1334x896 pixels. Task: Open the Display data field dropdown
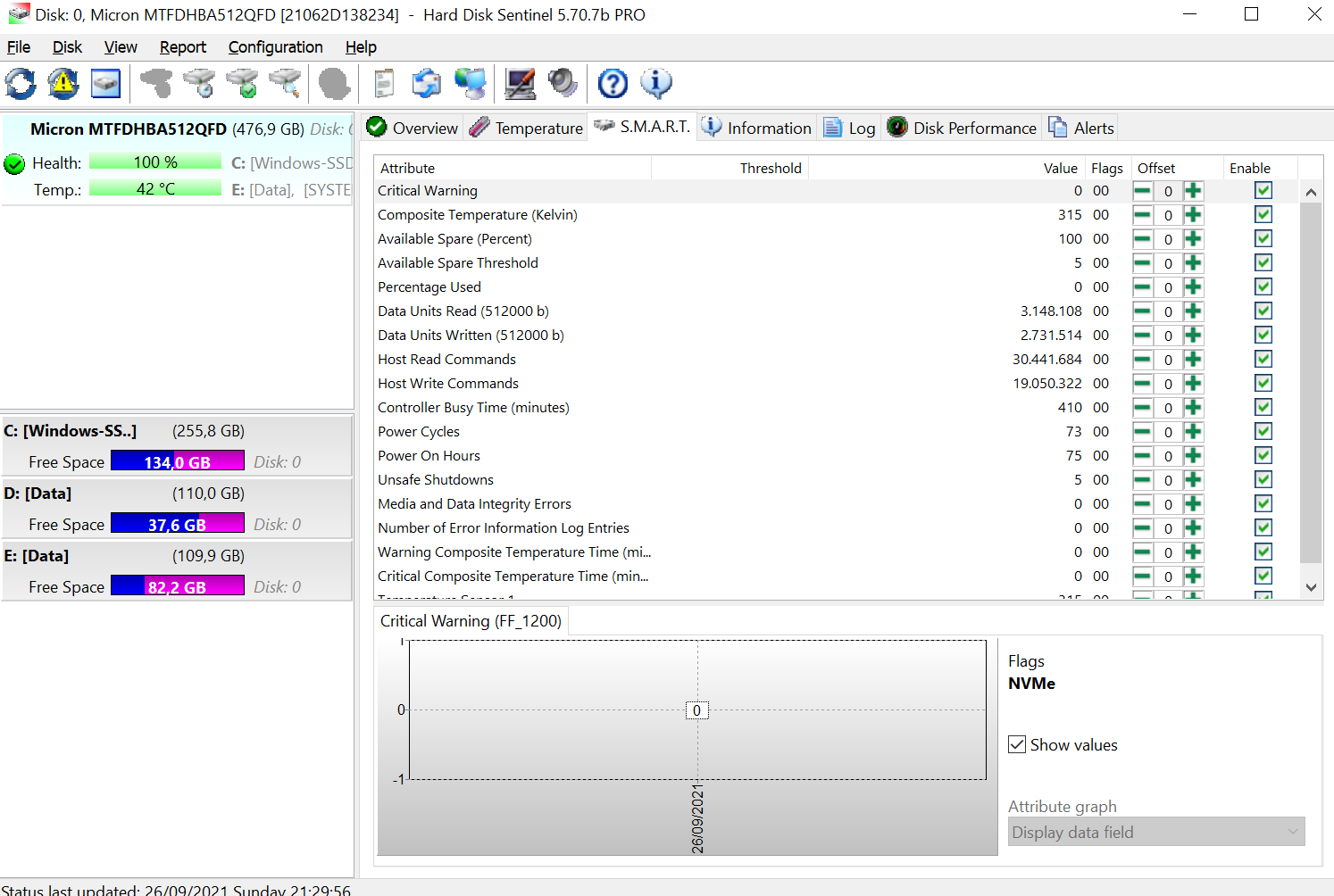click(1156, 832)
